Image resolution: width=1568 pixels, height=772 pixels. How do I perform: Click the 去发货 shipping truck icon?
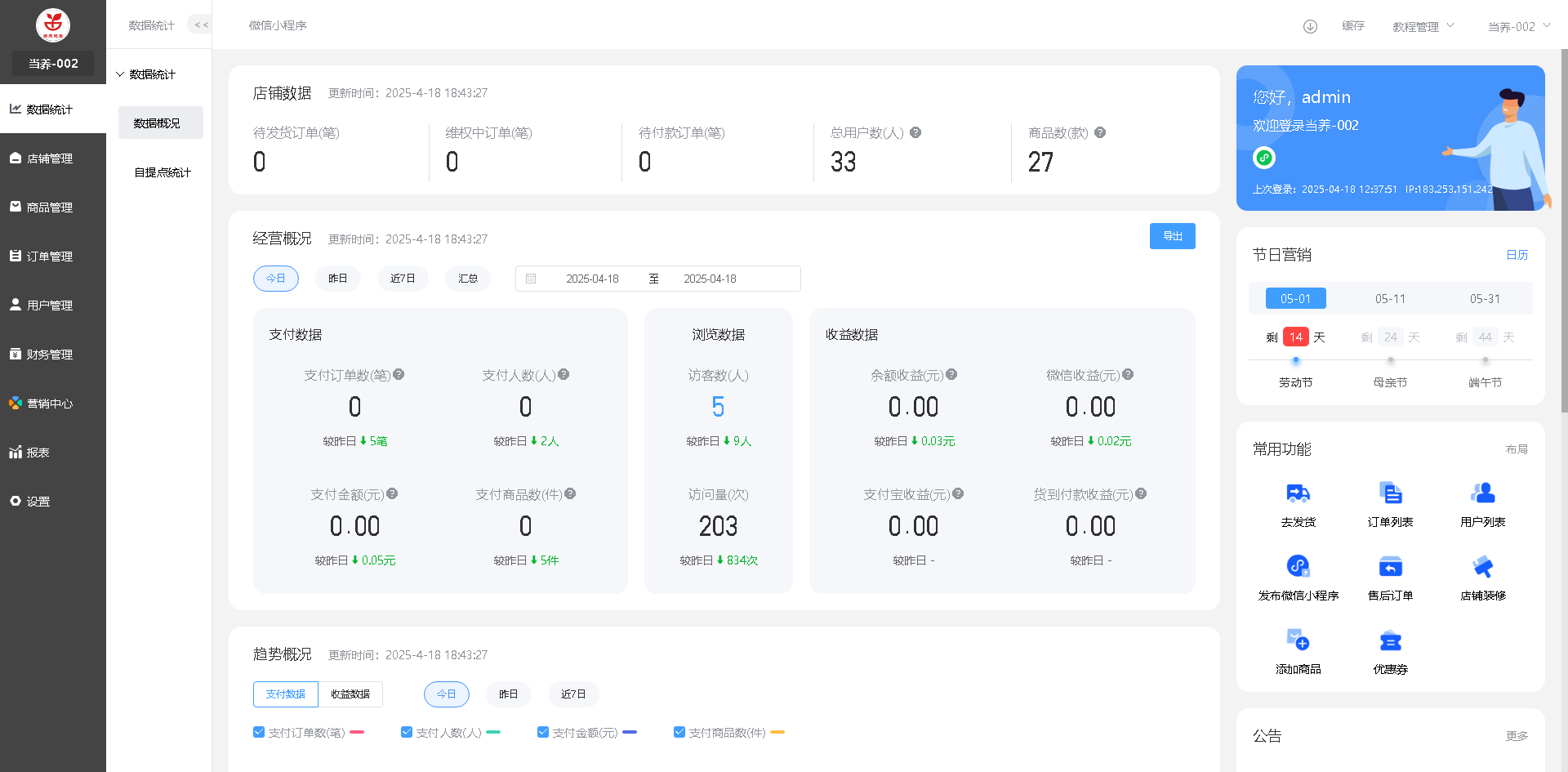1298,493
